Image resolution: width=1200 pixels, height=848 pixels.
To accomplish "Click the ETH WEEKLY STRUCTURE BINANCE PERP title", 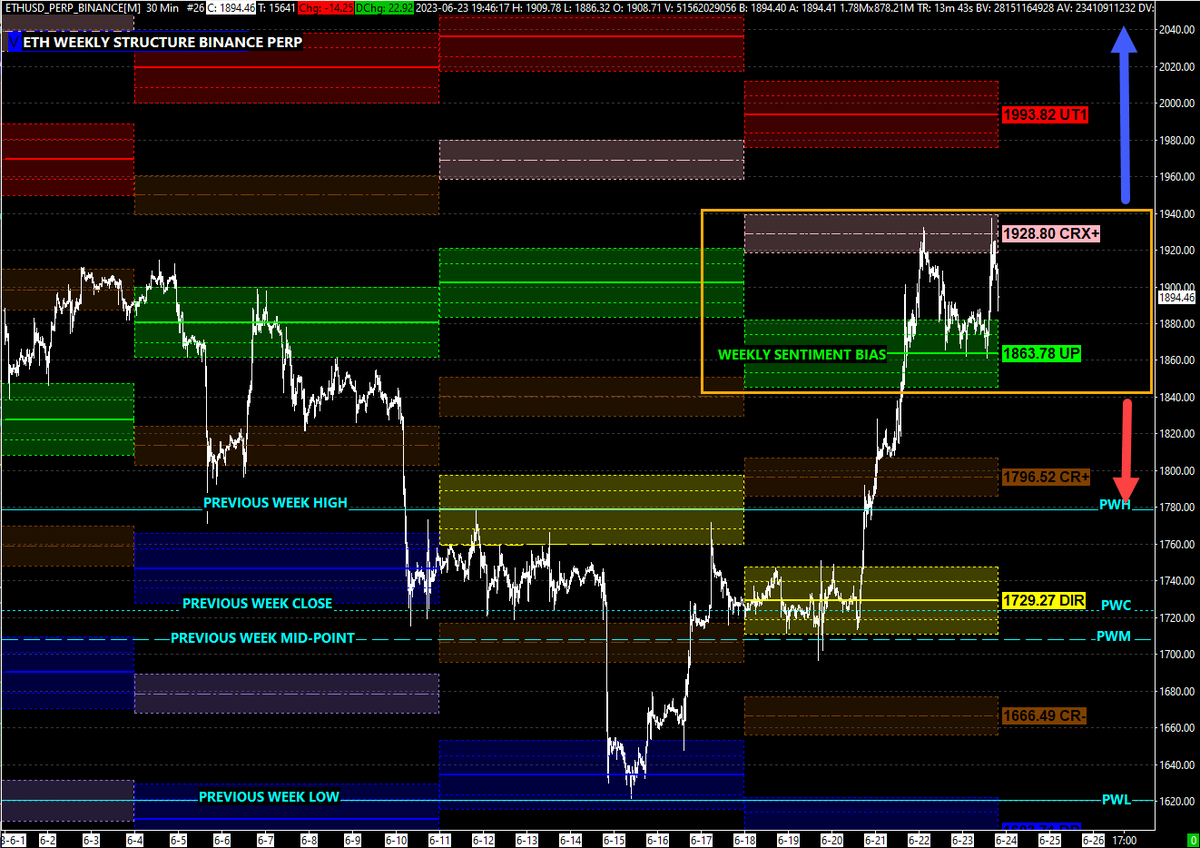I will [x=163, y=43].
